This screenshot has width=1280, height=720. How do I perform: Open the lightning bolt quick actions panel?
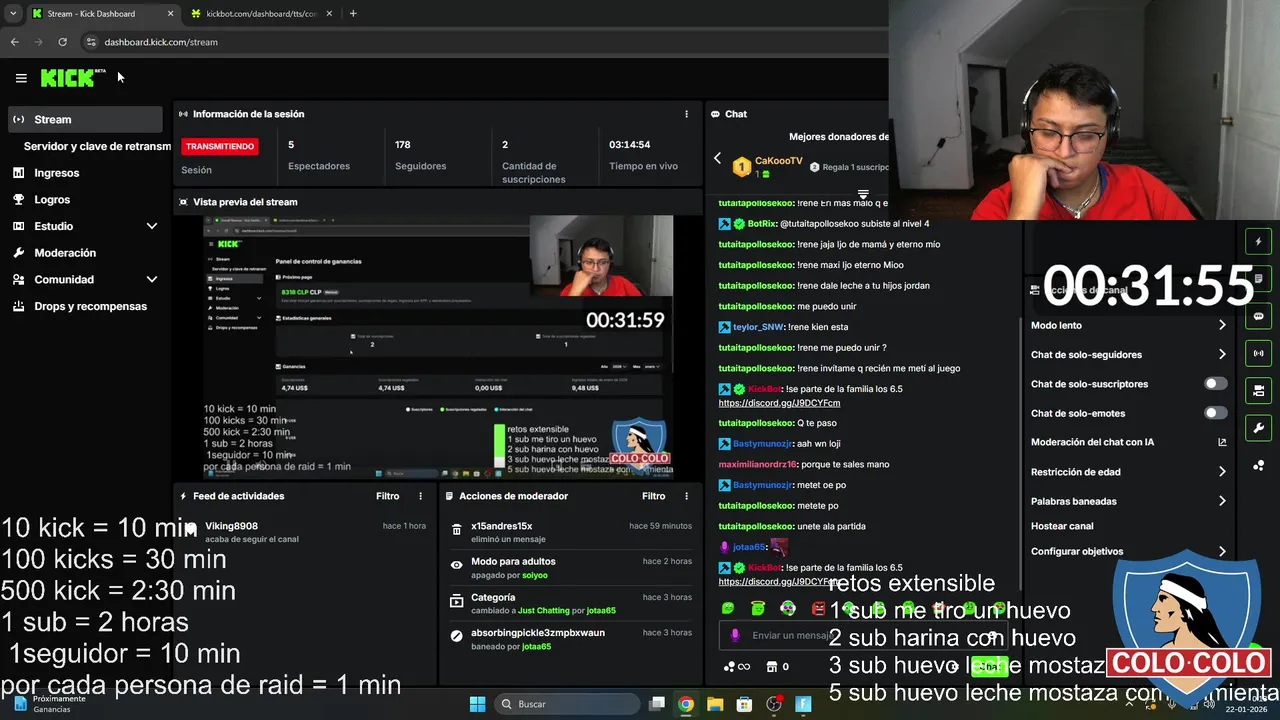[1258, 241]
